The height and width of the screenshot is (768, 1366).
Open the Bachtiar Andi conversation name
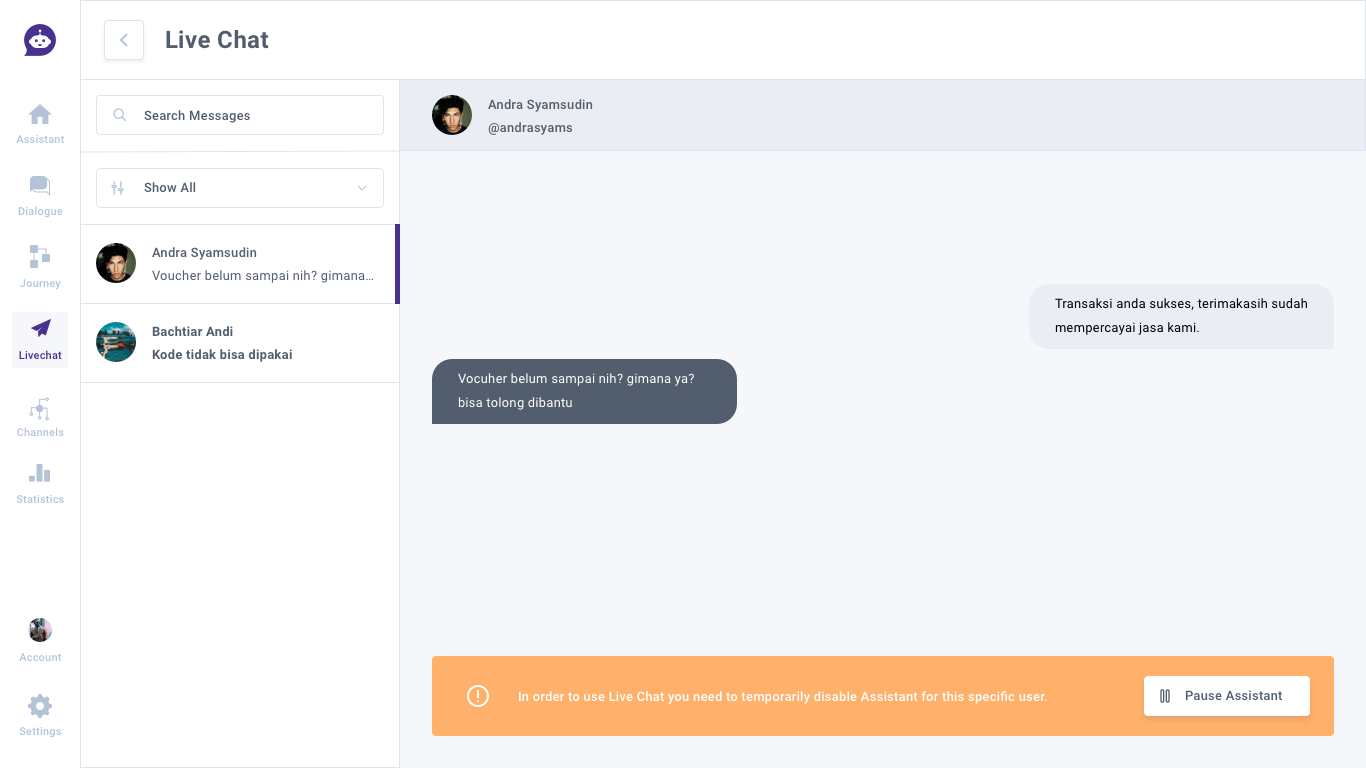pos(192,331)
